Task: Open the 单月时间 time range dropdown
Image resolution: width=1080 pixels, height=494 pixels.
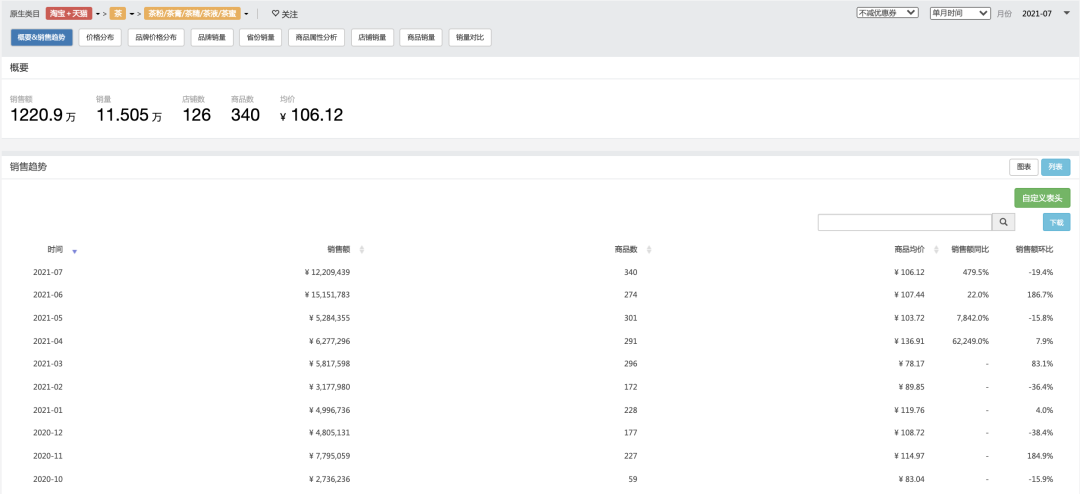Action: (960, 12)
